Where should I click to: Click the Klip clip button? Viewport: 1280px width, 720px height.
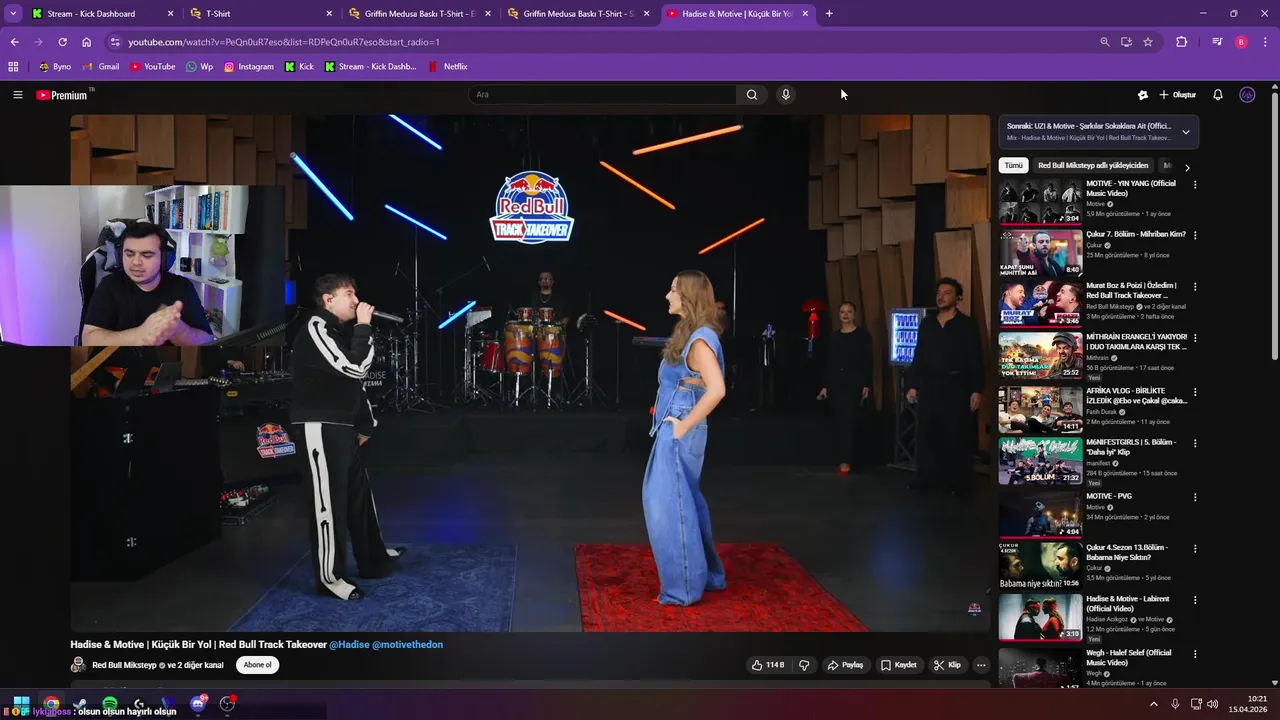click(947, 665)
